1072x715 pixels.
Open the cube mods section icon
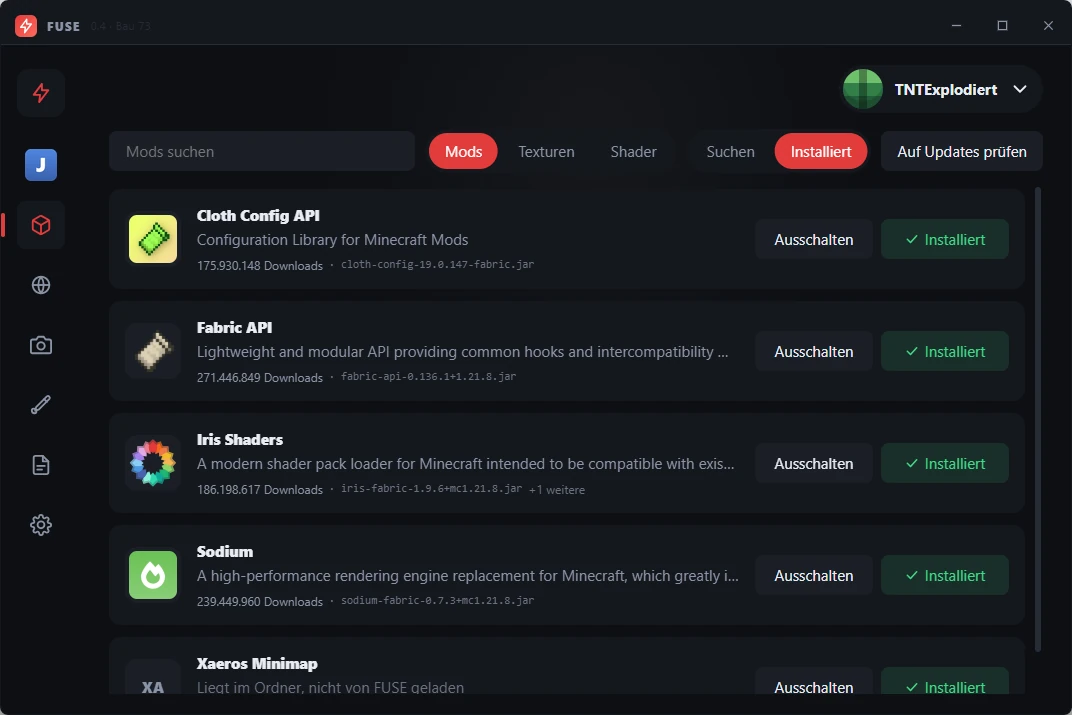pos(41,225)
